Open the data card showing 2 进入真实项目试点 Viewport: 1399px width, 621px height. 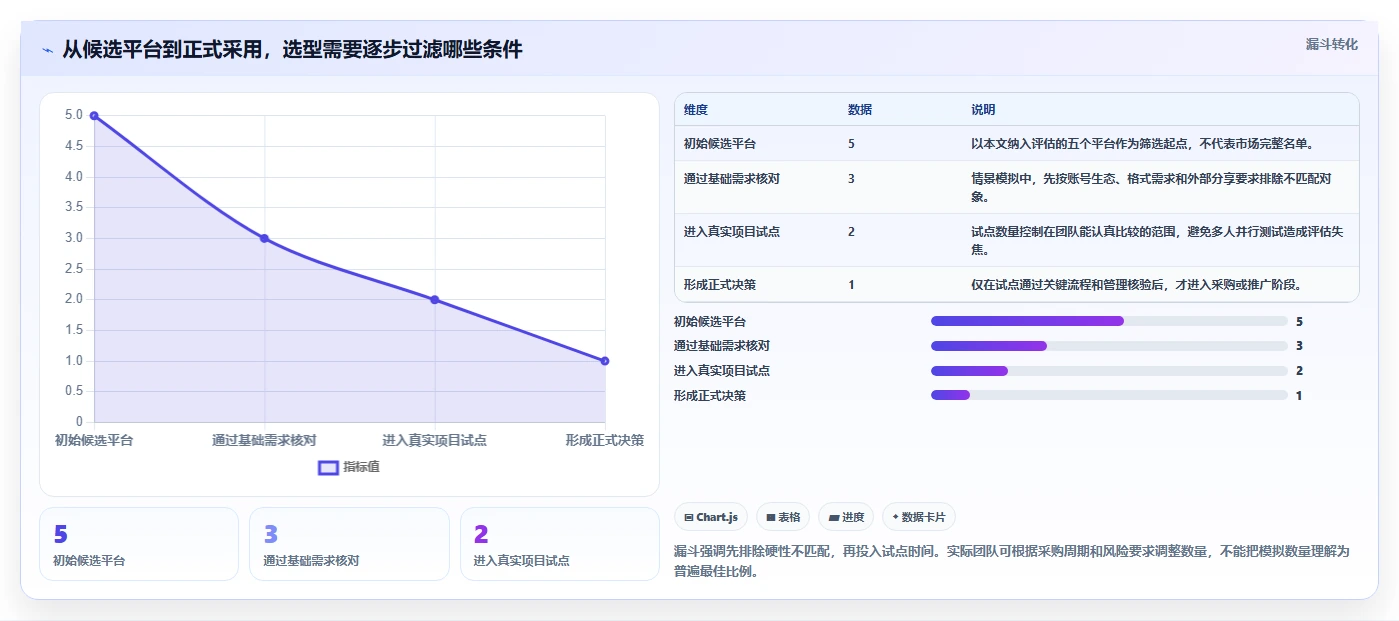560,544
